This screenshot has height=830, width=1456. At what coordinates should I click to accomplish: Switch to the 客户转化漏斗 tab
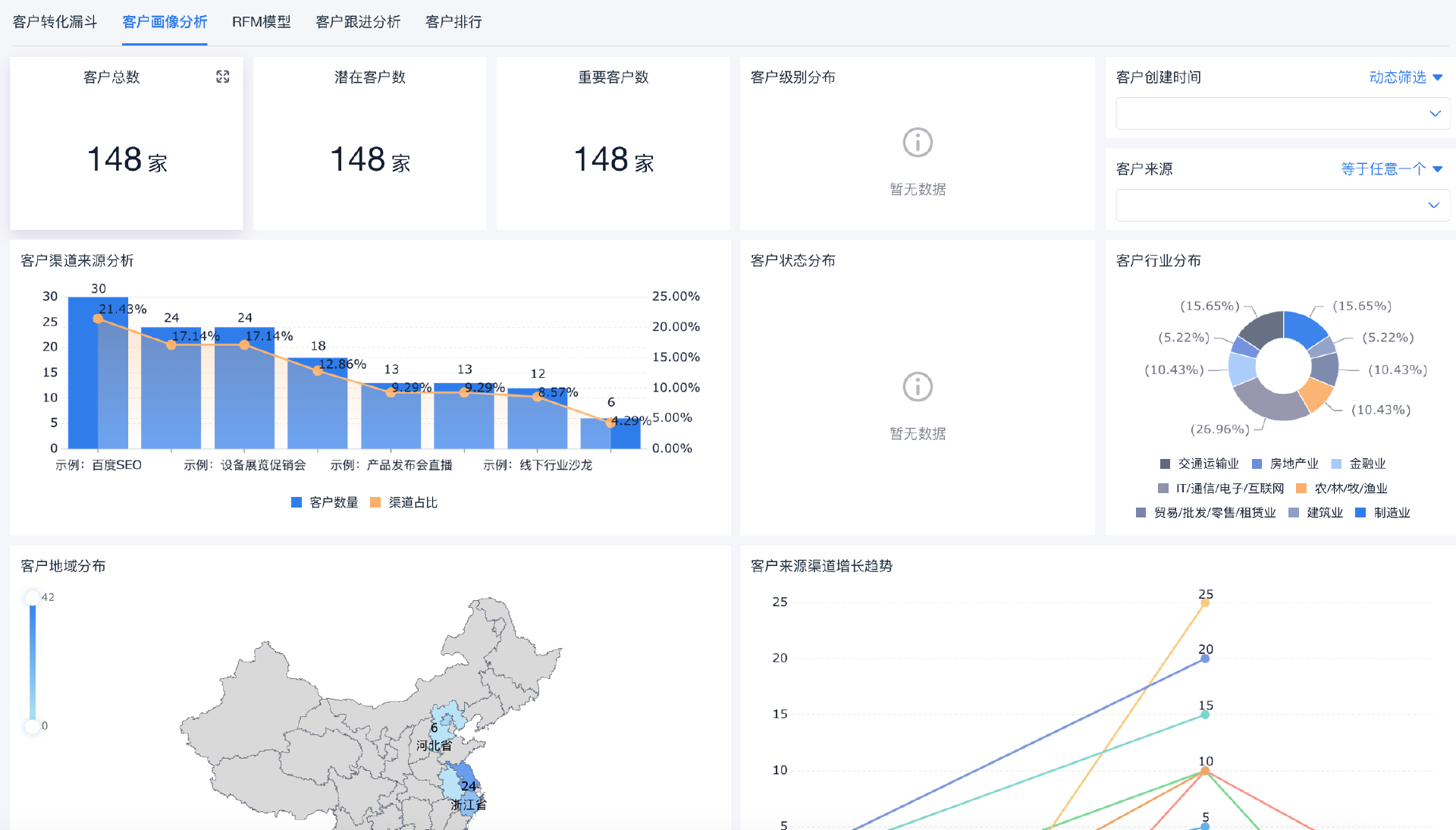click(x=55, y=22)
